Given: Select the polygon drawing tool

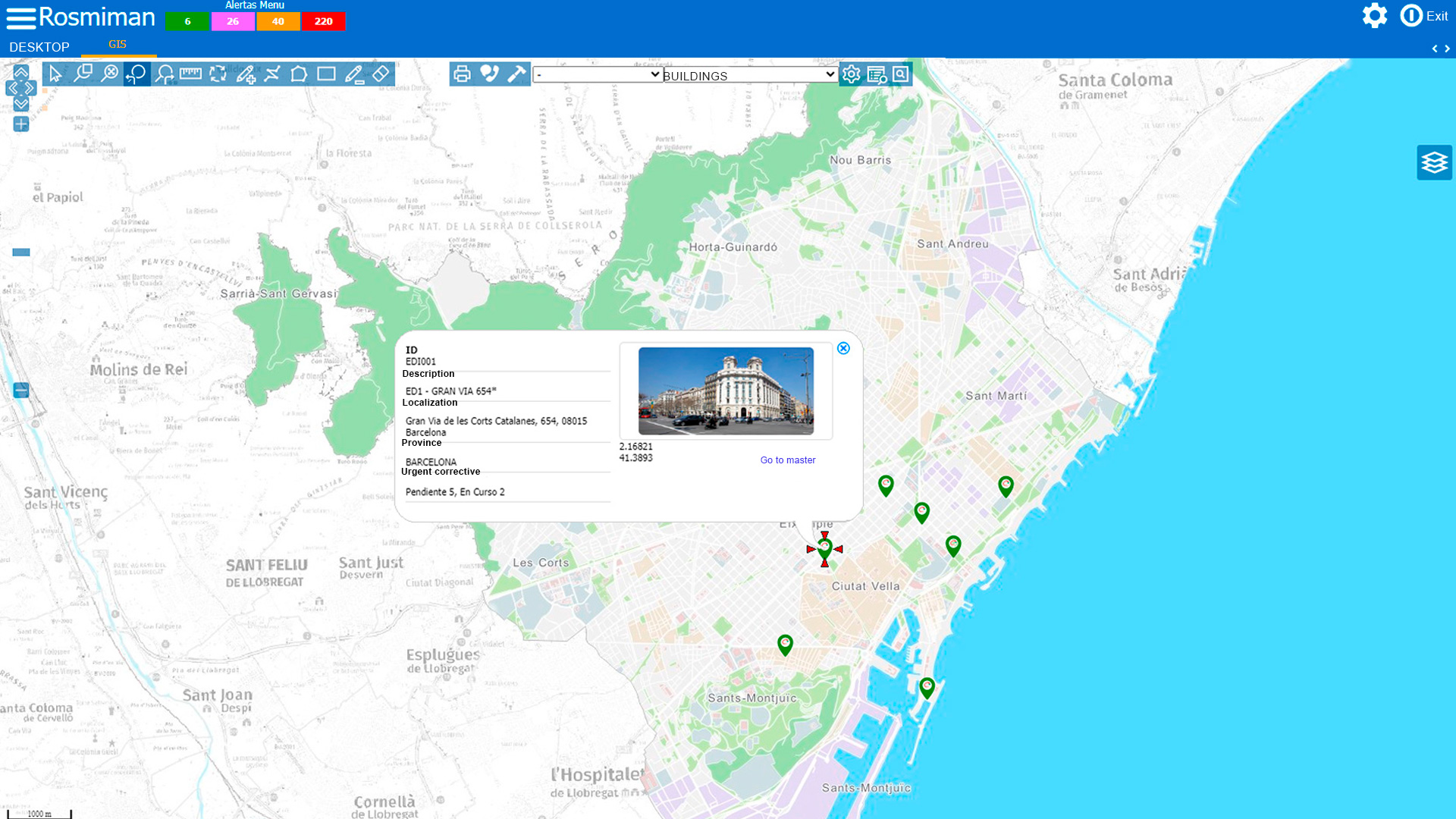Looking at the screenshot, I should [300, 74].
